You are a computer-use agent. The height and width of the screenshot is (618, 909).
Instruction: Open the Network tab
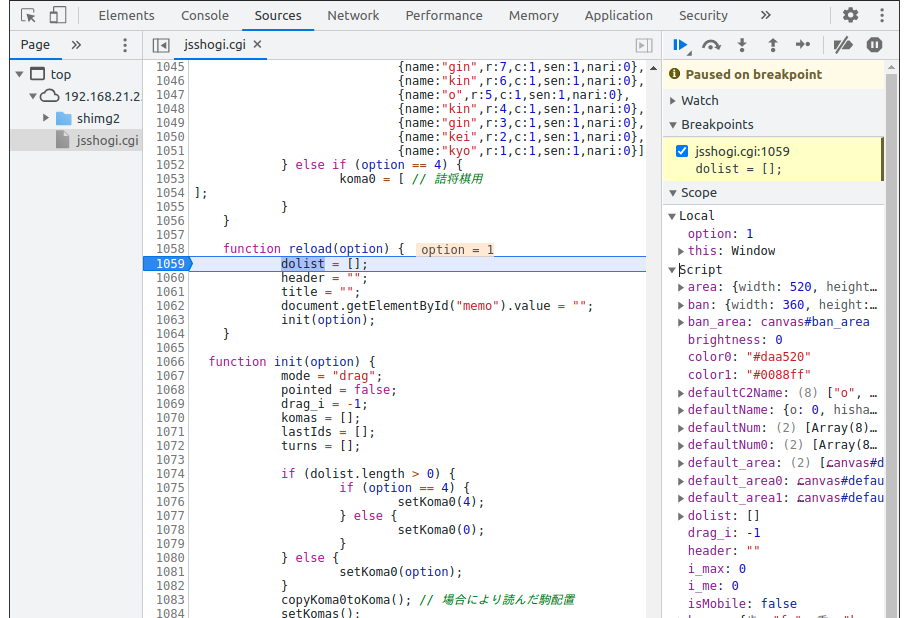point(353,15)
